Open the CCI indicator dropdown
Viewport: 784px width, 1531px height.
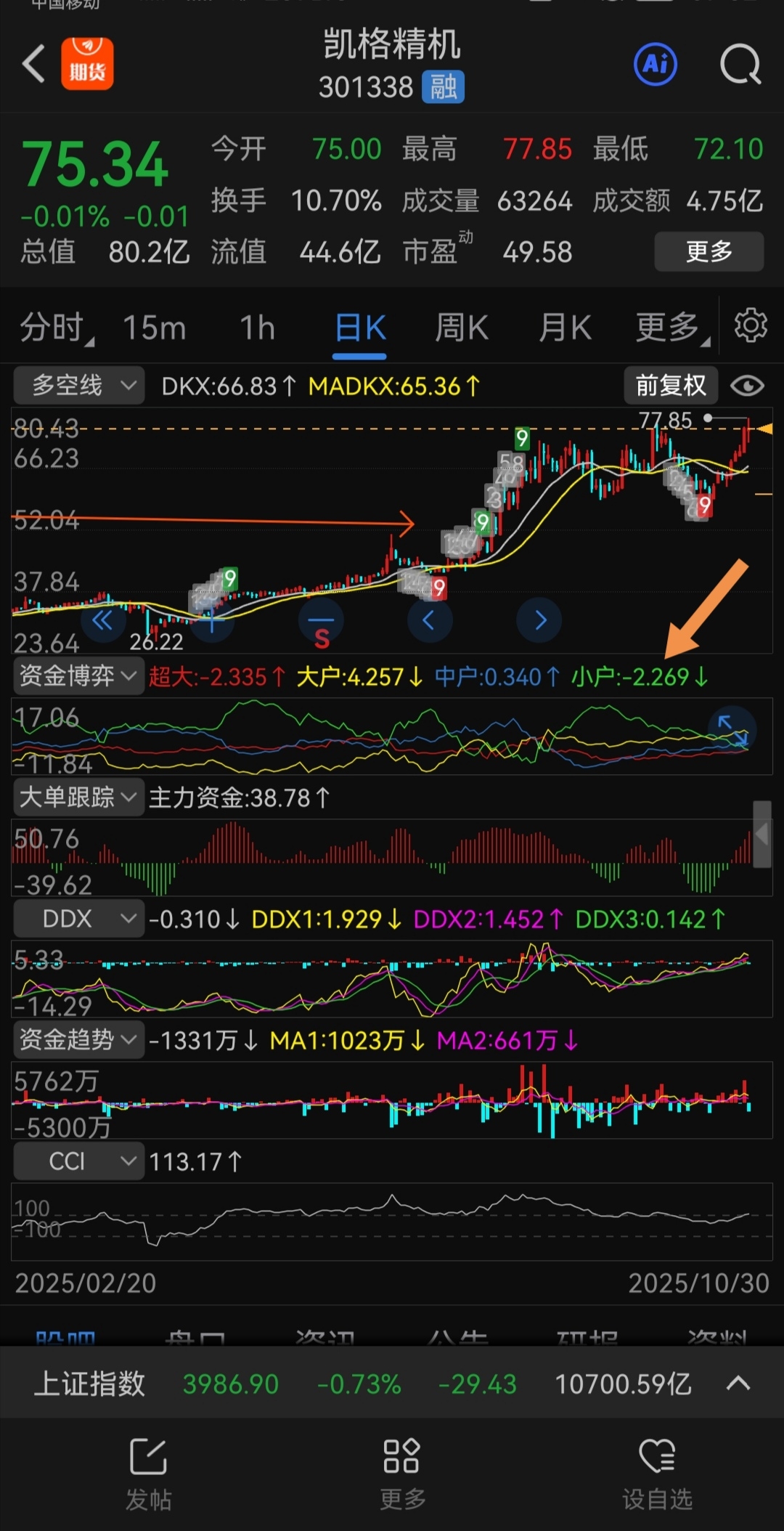(79, 1161)
